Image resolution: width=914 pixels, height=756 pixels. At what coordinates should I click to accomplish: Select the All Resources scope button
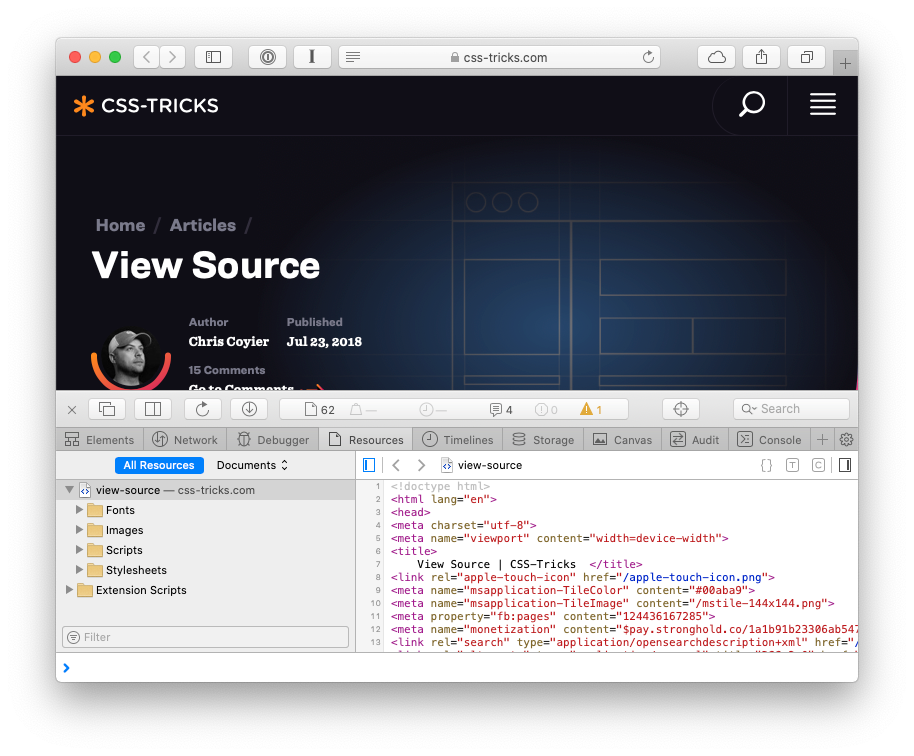click(159, 465)
